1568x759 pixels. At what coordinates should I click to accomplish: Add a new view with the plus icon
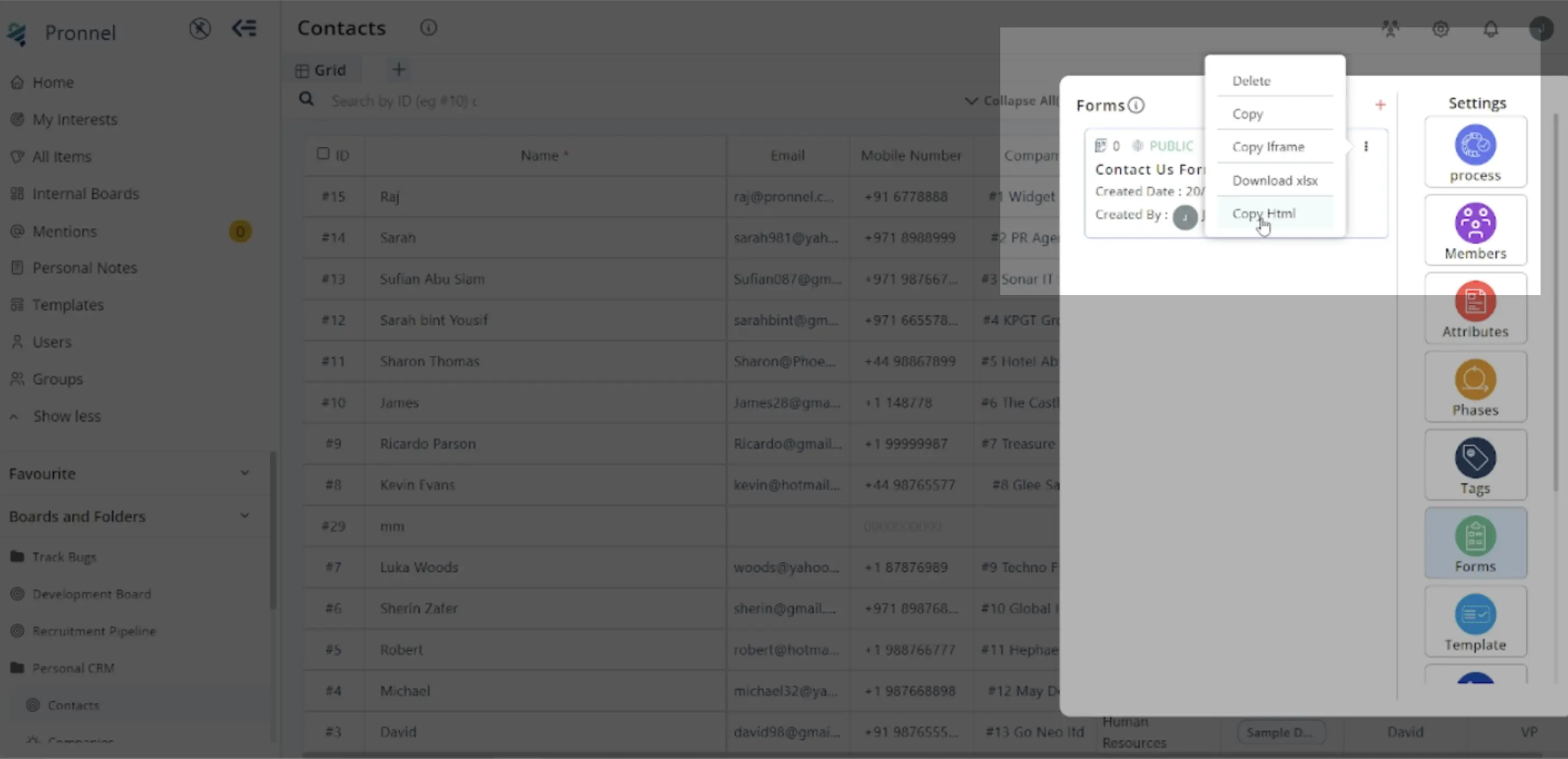click(399, 69)
